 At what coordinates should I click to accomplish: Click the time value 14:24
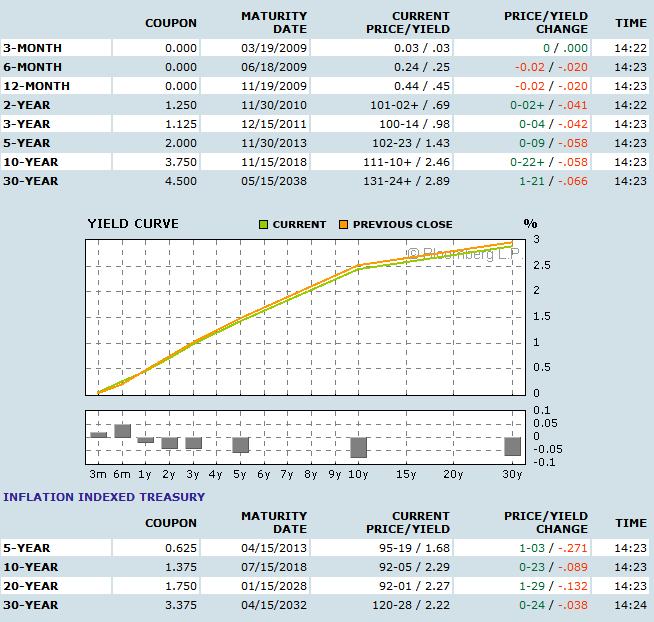click(x=630, y=605)
